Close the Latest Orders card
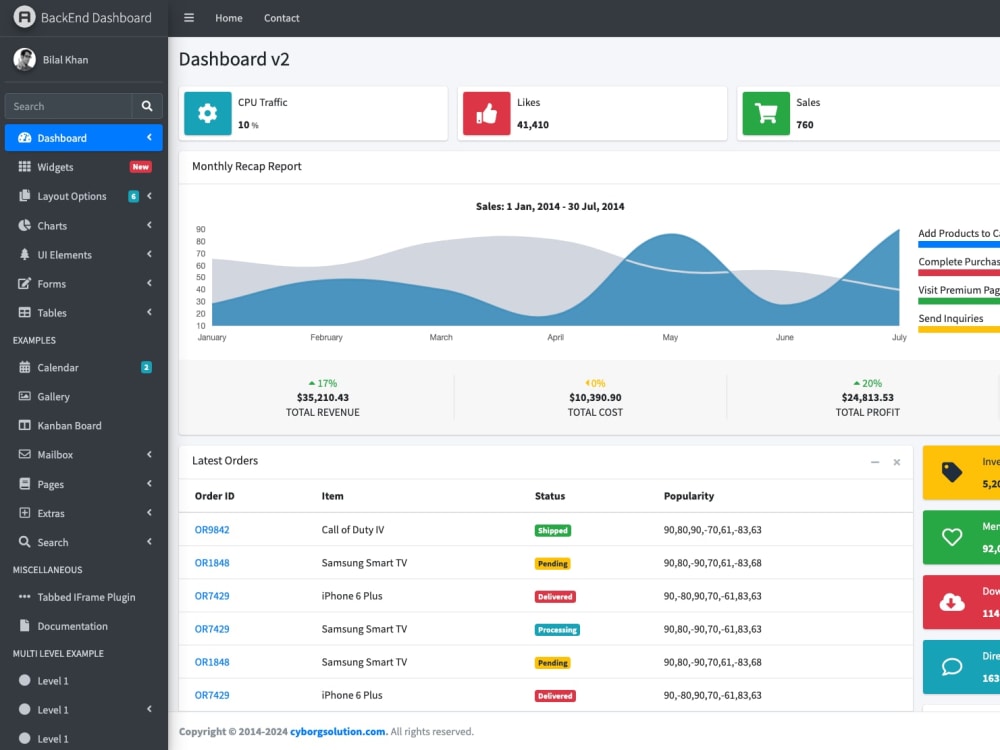 (x=897, y=462)
